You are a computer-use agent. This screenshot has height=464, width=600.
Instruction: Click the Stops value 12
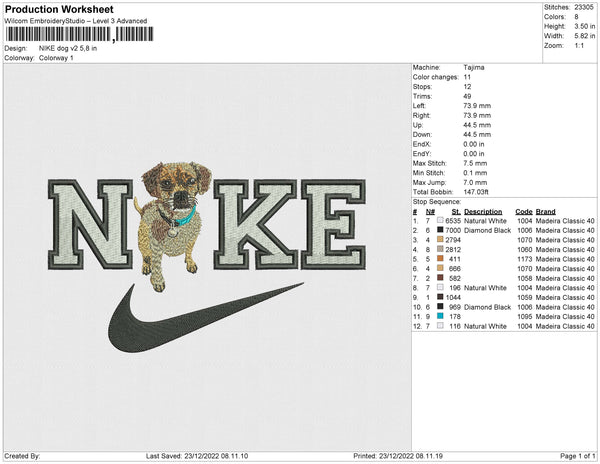[x=467, y=86]
